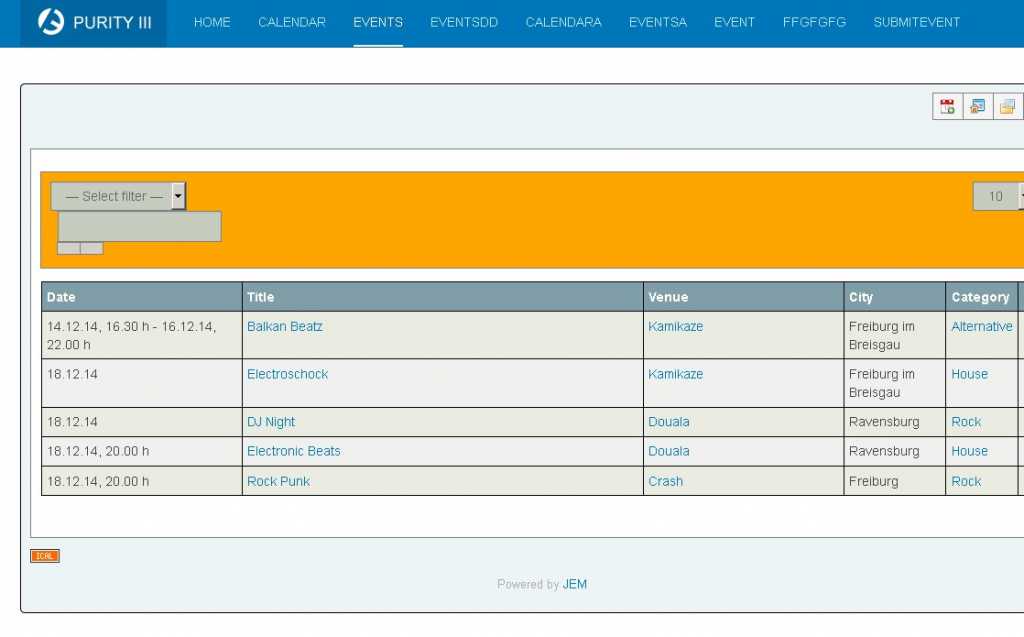Click the date '18.12.14' in DJ Night row
1024x637 pixels.
72,422
